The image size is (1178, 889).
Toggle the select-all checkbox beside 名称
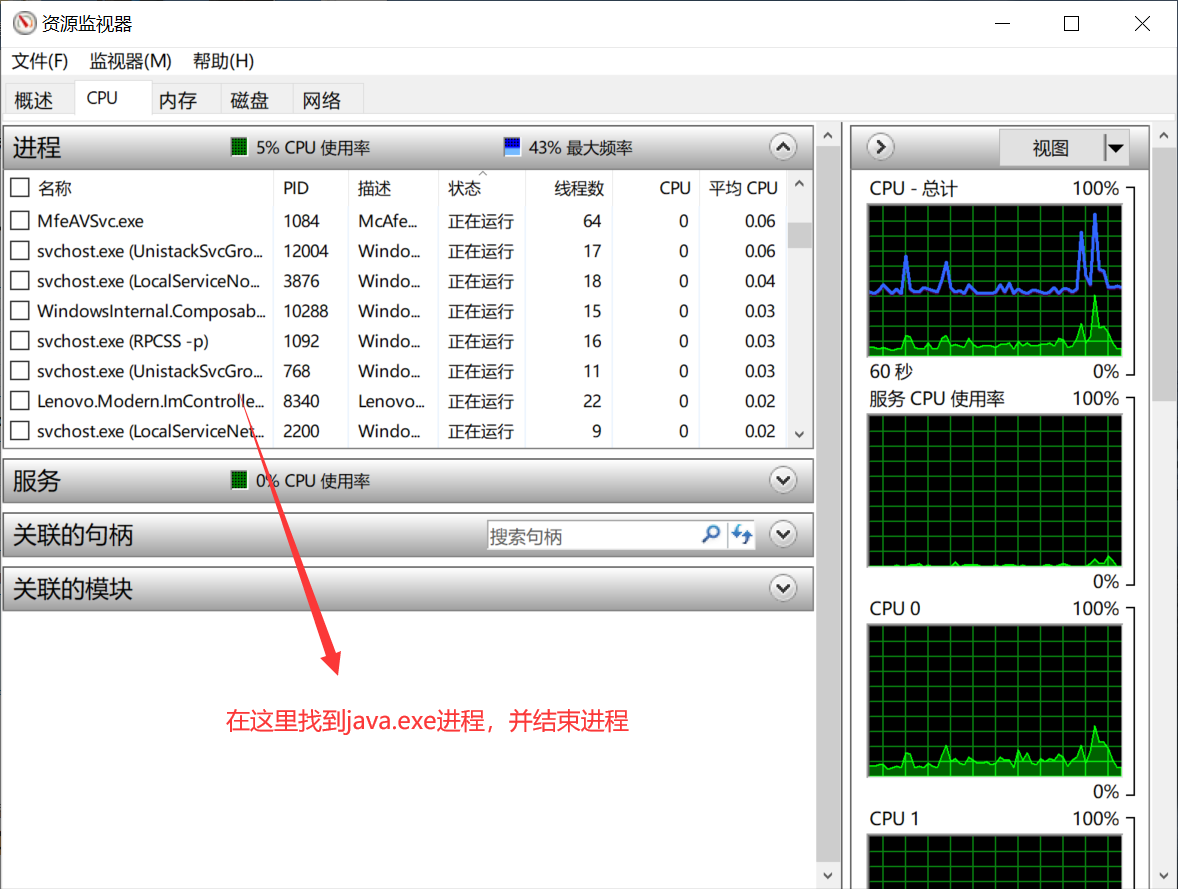(20, 188)
